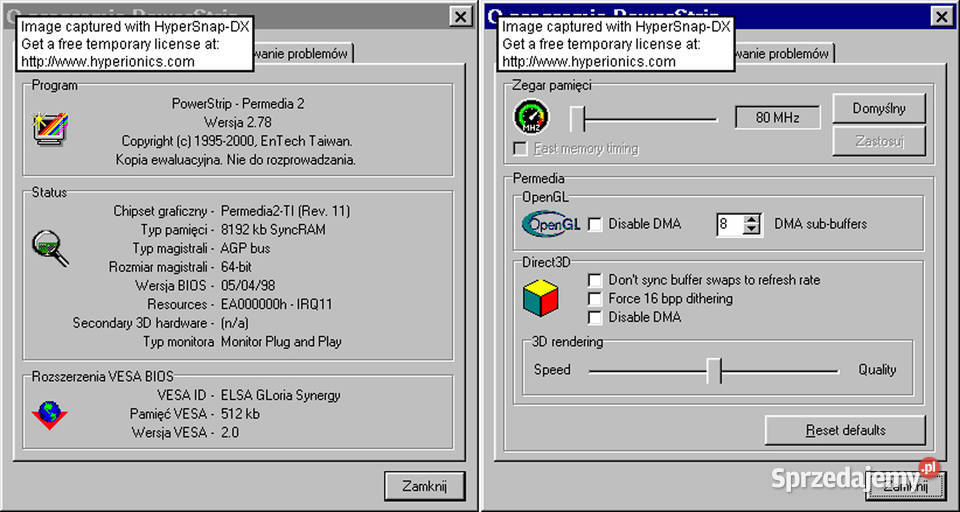Click the BIOS version 05/04/98 text
The height and width of the screenshot is (512, 960).
click(x=248, y=285)
